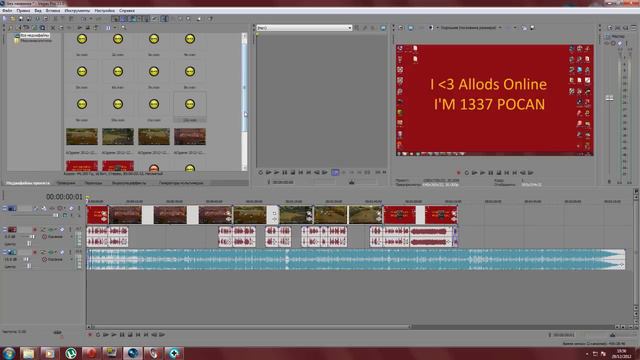The width and height of the screenshot is (640, 360).
Task: Open the Файл menu
Action: point(7,11)
